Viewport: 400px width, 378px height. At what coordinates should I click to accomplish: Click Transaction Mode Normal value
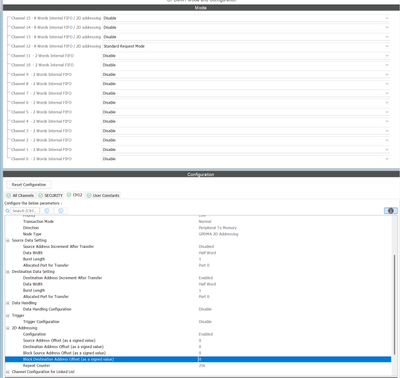coord(205,222)
